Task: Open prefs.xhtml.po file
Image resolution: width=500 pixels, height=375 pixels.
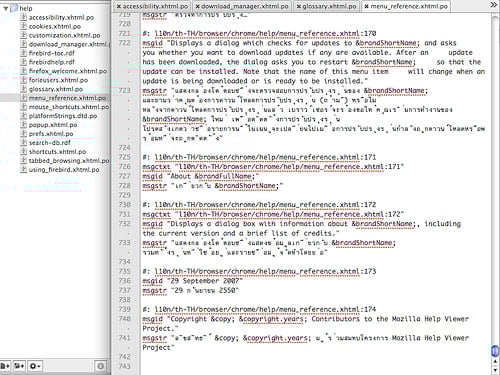Action: (51, 134)
